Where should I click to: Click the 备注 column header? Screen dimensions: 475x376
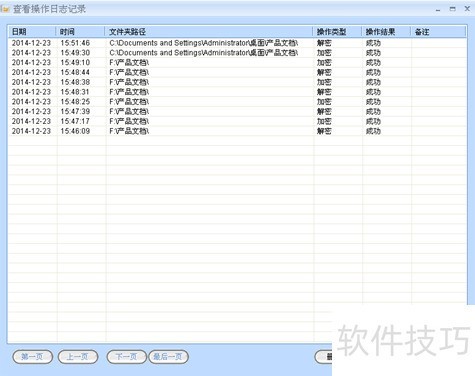coord(439,32)
